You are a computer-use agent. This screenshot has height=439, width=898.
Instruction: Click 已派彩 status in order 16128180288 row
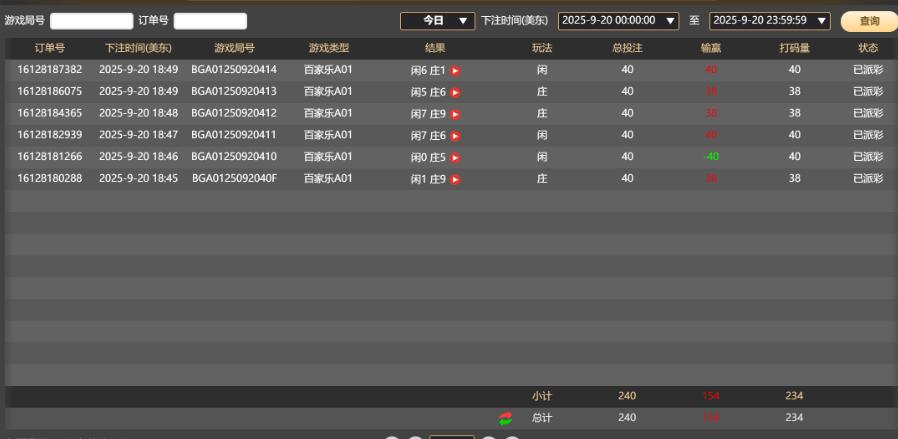(x=868, y=179)
